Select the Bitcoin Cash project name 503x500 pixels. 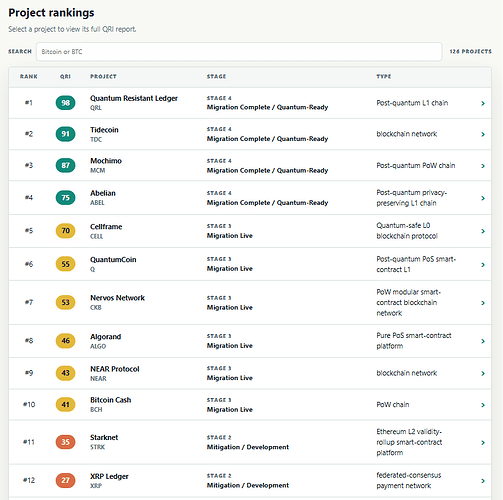point(110,400)
